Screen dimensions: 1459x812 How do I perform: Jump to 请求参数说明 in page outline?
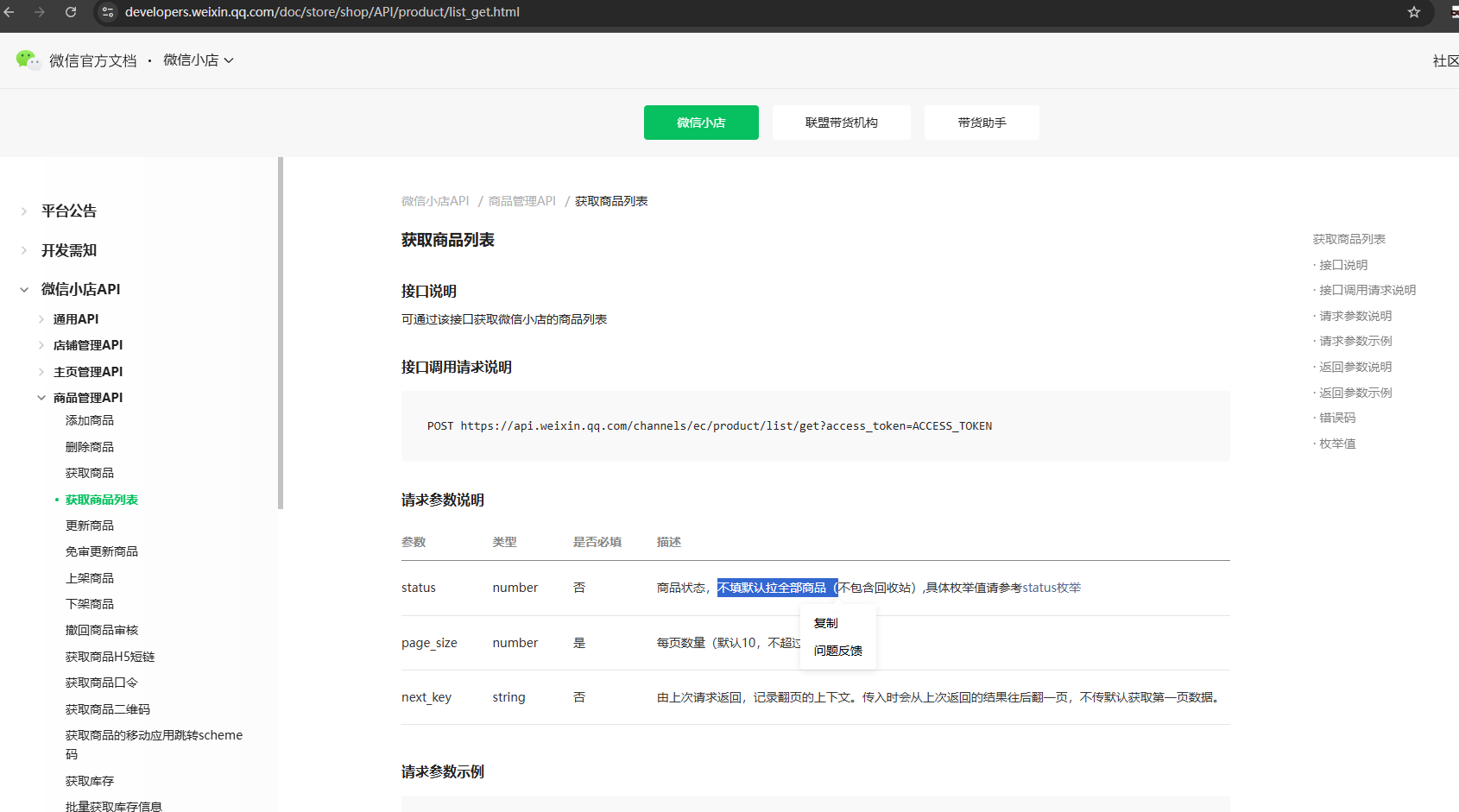point(1355,316)
